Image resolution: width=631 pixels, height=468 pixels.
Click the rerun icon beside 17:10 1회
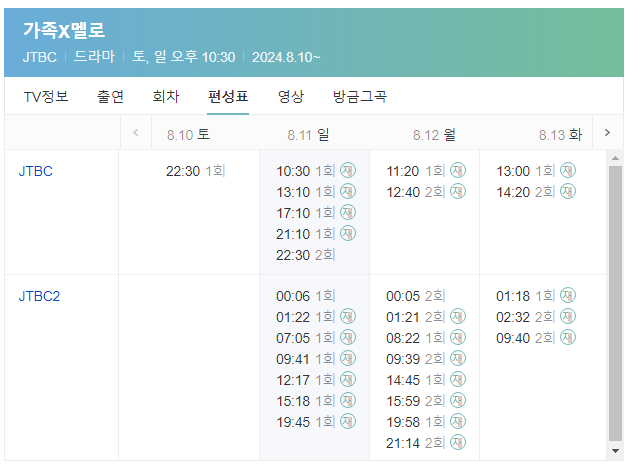(348, 212)
